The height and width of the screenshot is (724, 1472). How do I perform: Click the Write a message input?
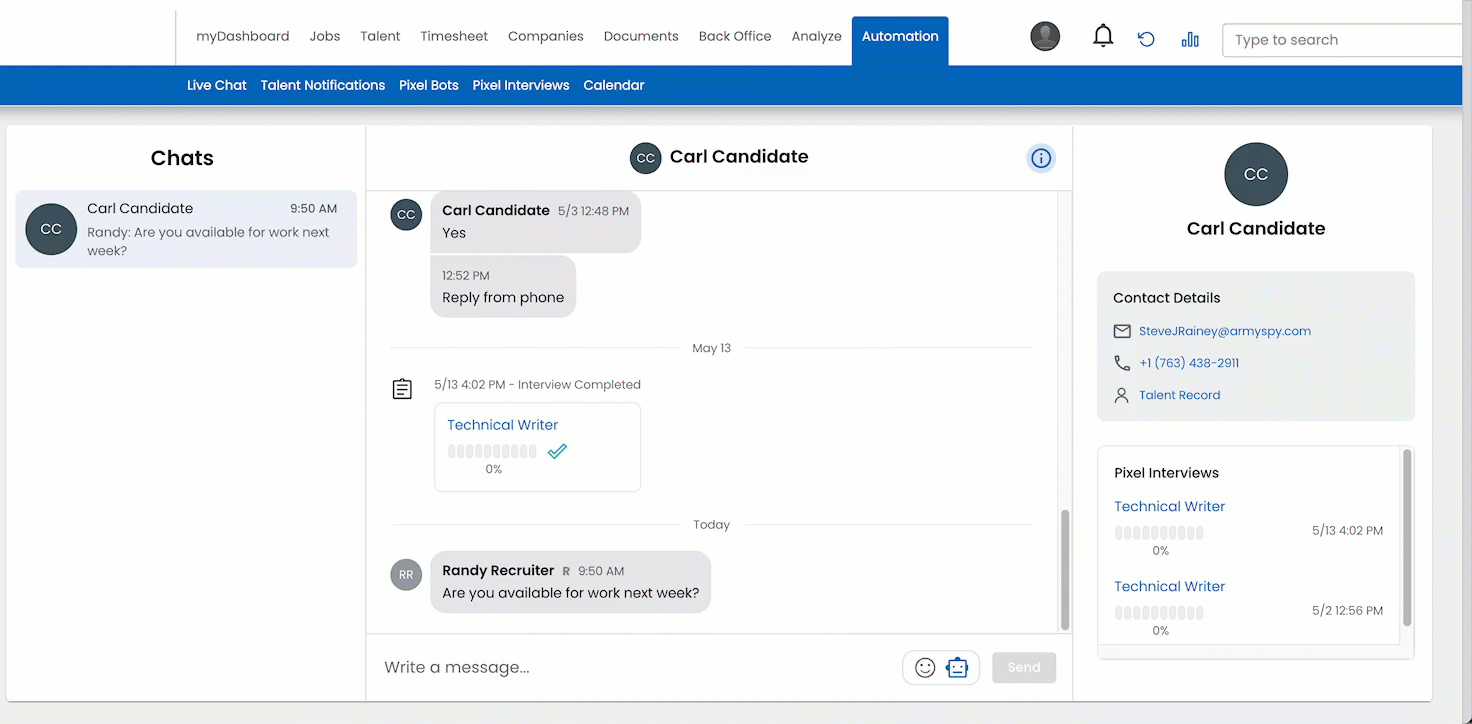tap(640, 667)
